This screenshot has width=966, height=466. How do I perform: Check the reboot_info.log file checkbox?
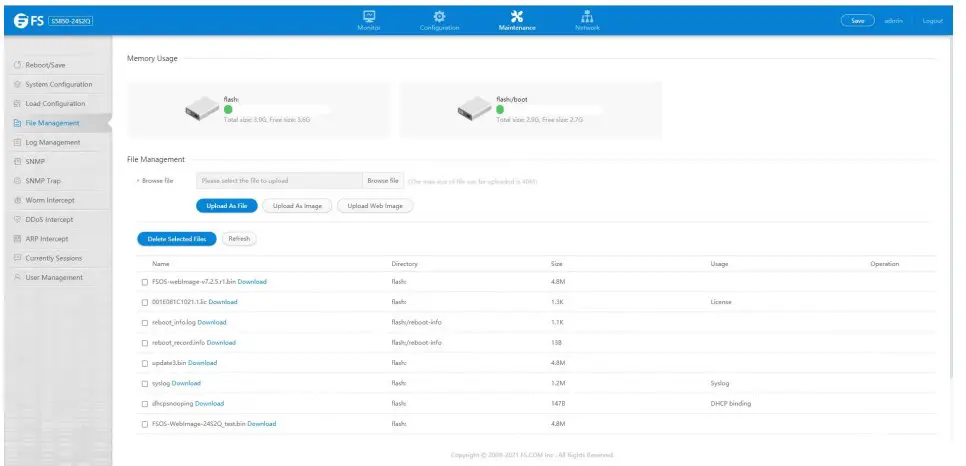(x=145, y=322)
